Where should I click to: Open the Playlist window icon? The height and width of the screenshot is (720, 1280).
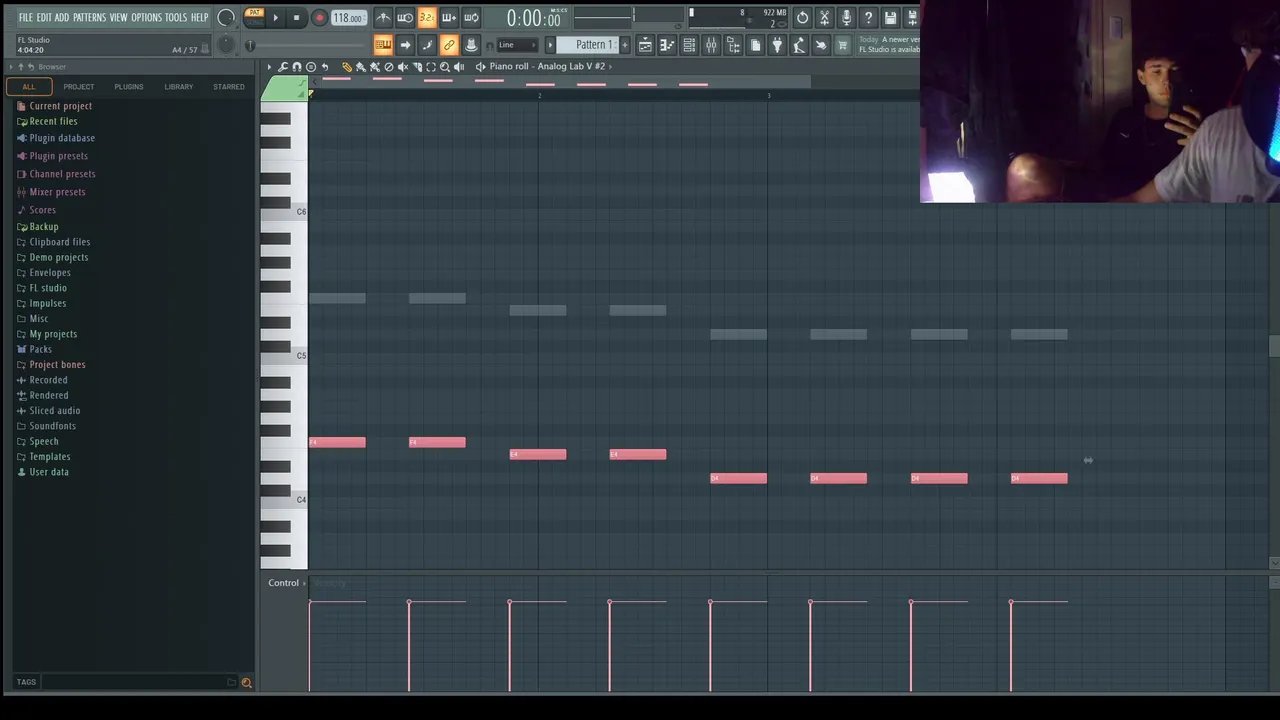pyautogui.click(x=645, y=45)
